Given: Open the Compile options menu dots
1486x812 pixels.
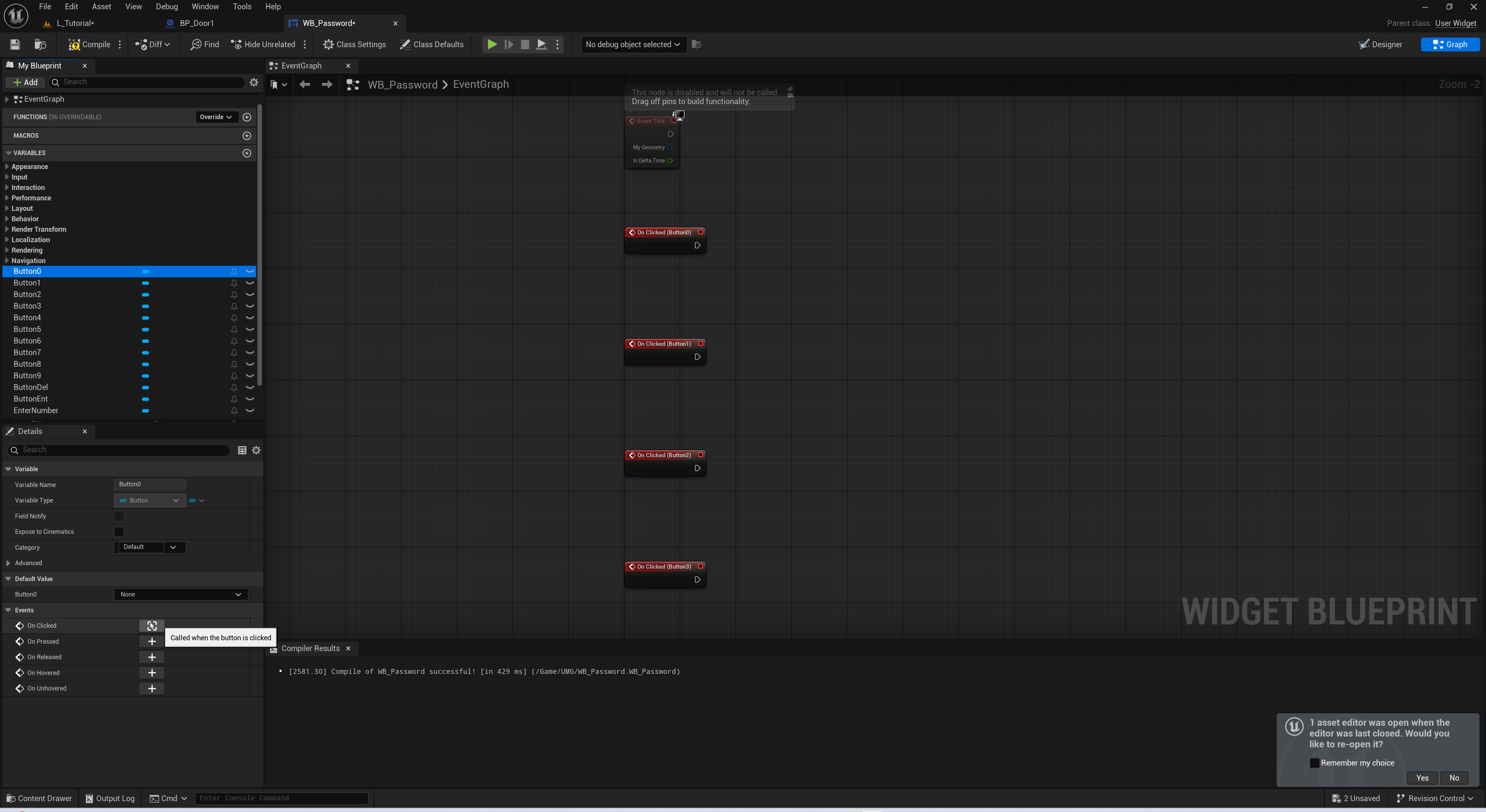Looking at the screenshot, I should (120, 44).
